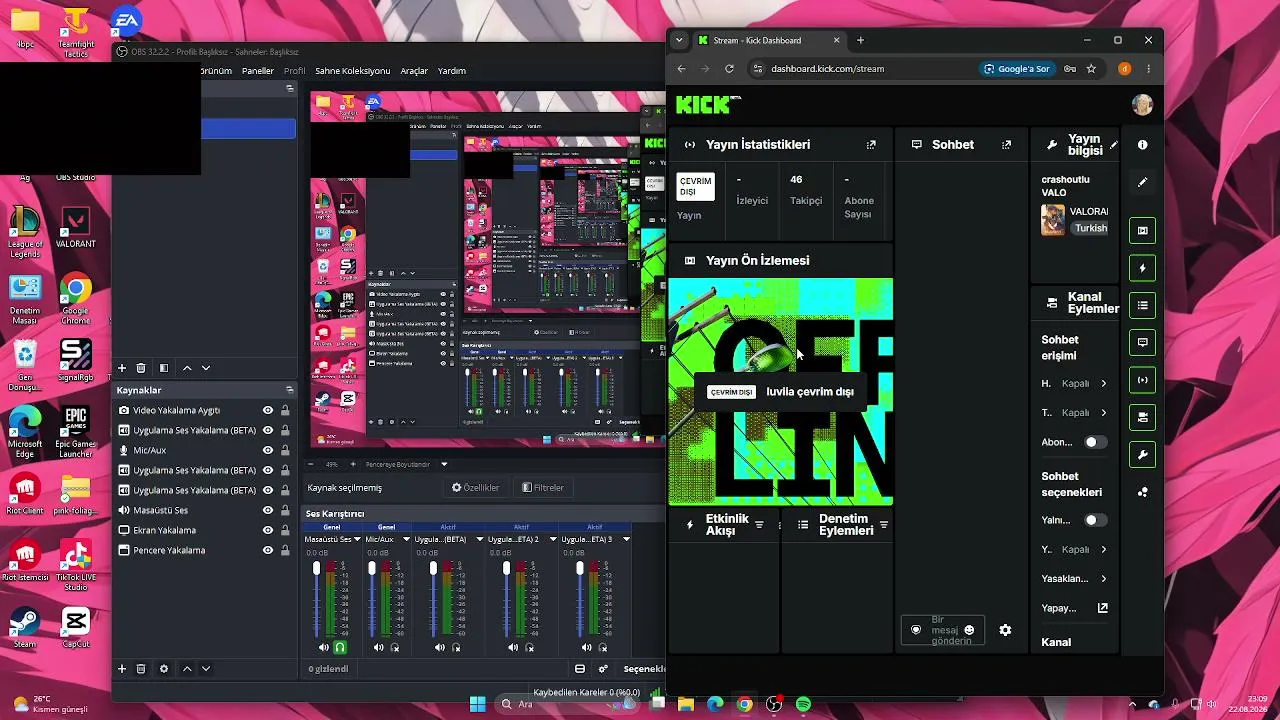1280x720 pixels.
Task: Pop out the Yayın İstatistikleri panel in Kick
Action: [x=871, y=145]
